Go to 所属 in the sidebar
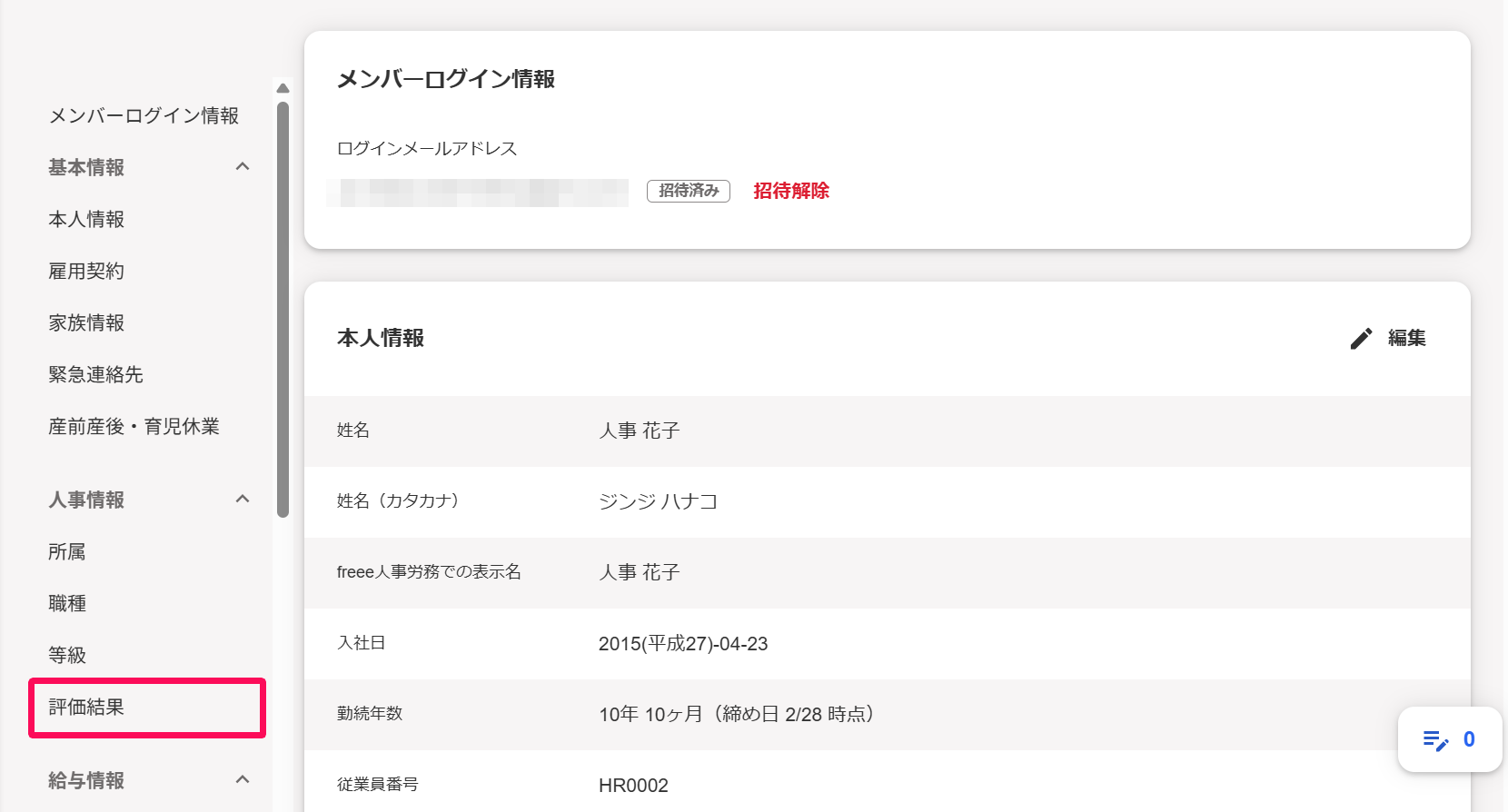This screenshot has height=812, width=1508. 67,551
